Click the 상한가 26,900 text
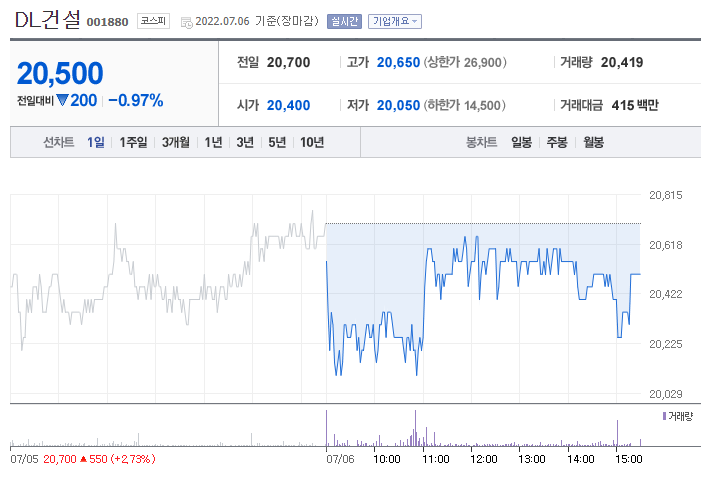 pyautogui.click(x=465, y=62)
